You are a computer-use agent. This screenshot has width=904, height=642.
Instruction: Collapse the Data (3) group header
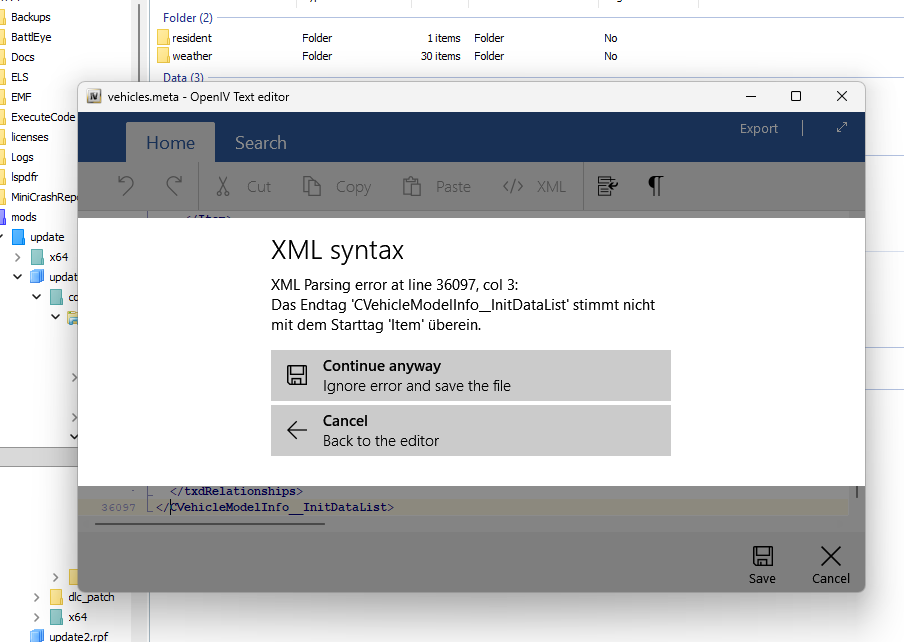tap(183, 77)
